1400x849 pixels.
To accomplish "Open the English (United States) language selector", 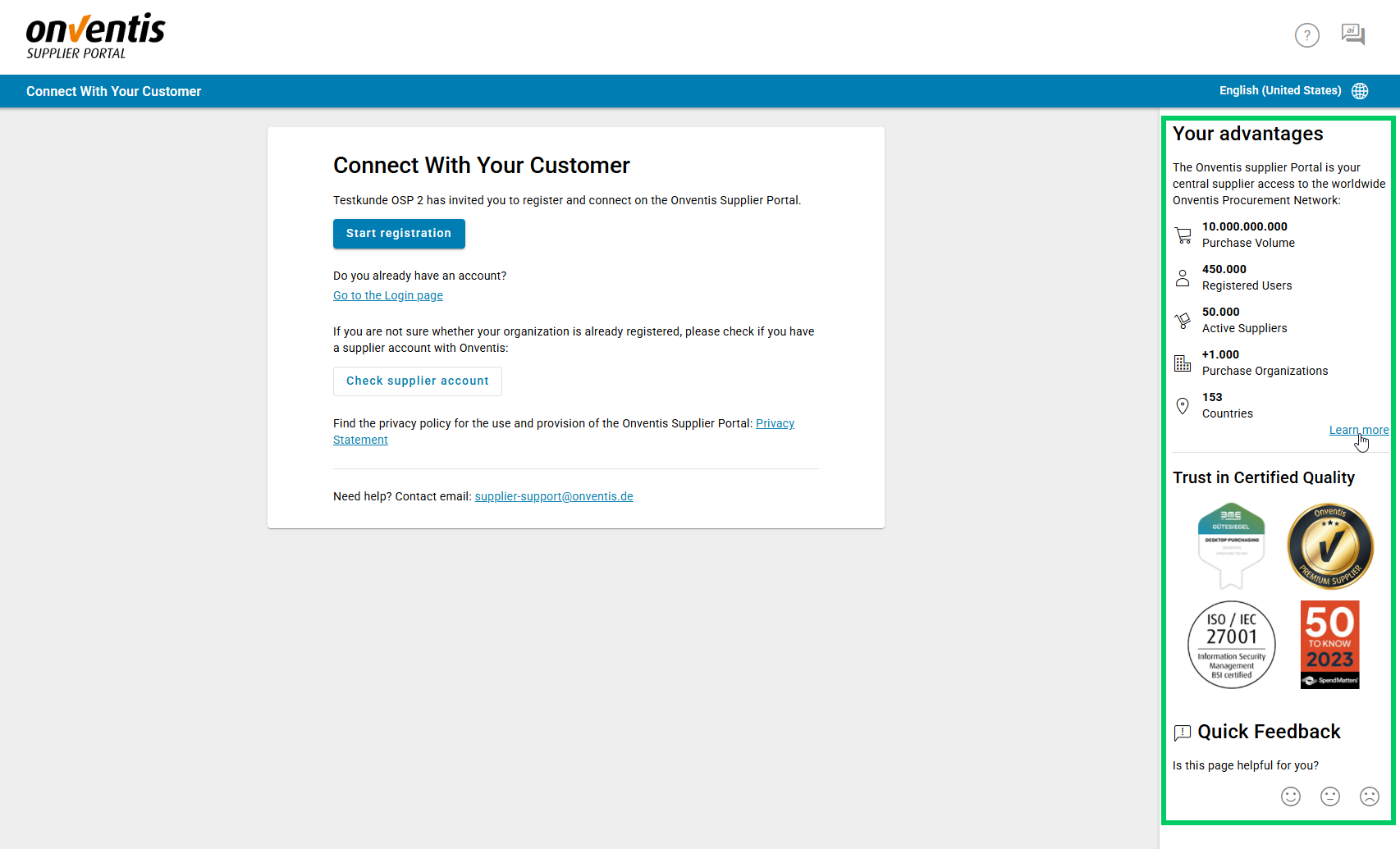I will pyautogui.click(x=1279, y=91).
